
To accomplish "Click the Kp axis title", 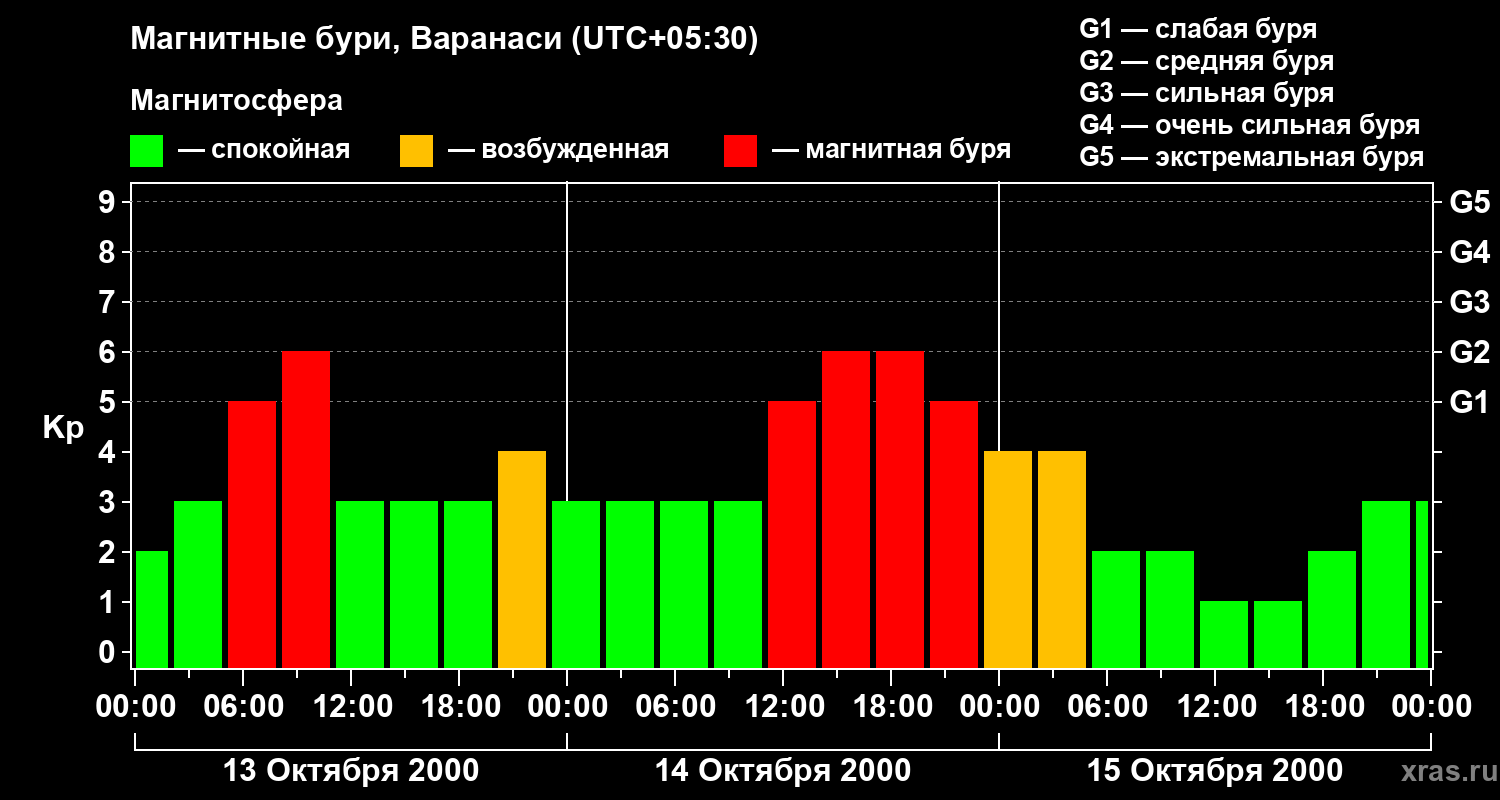I will point(63,429).
